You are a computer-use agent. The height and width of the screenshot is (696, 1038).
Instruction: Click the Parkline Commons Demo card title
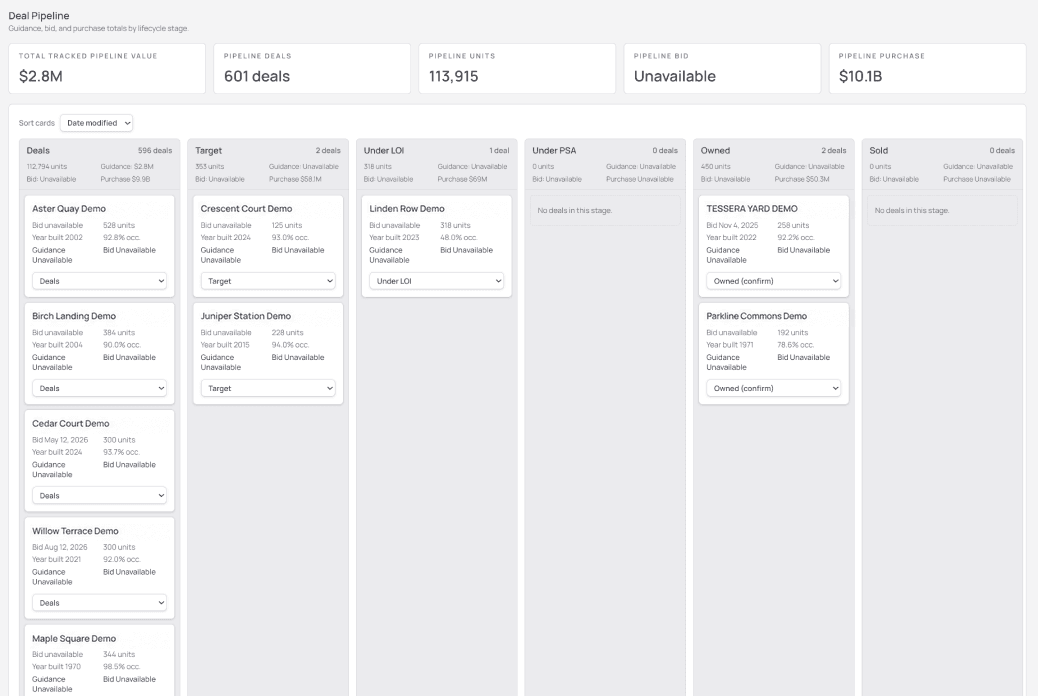point(757,316)
